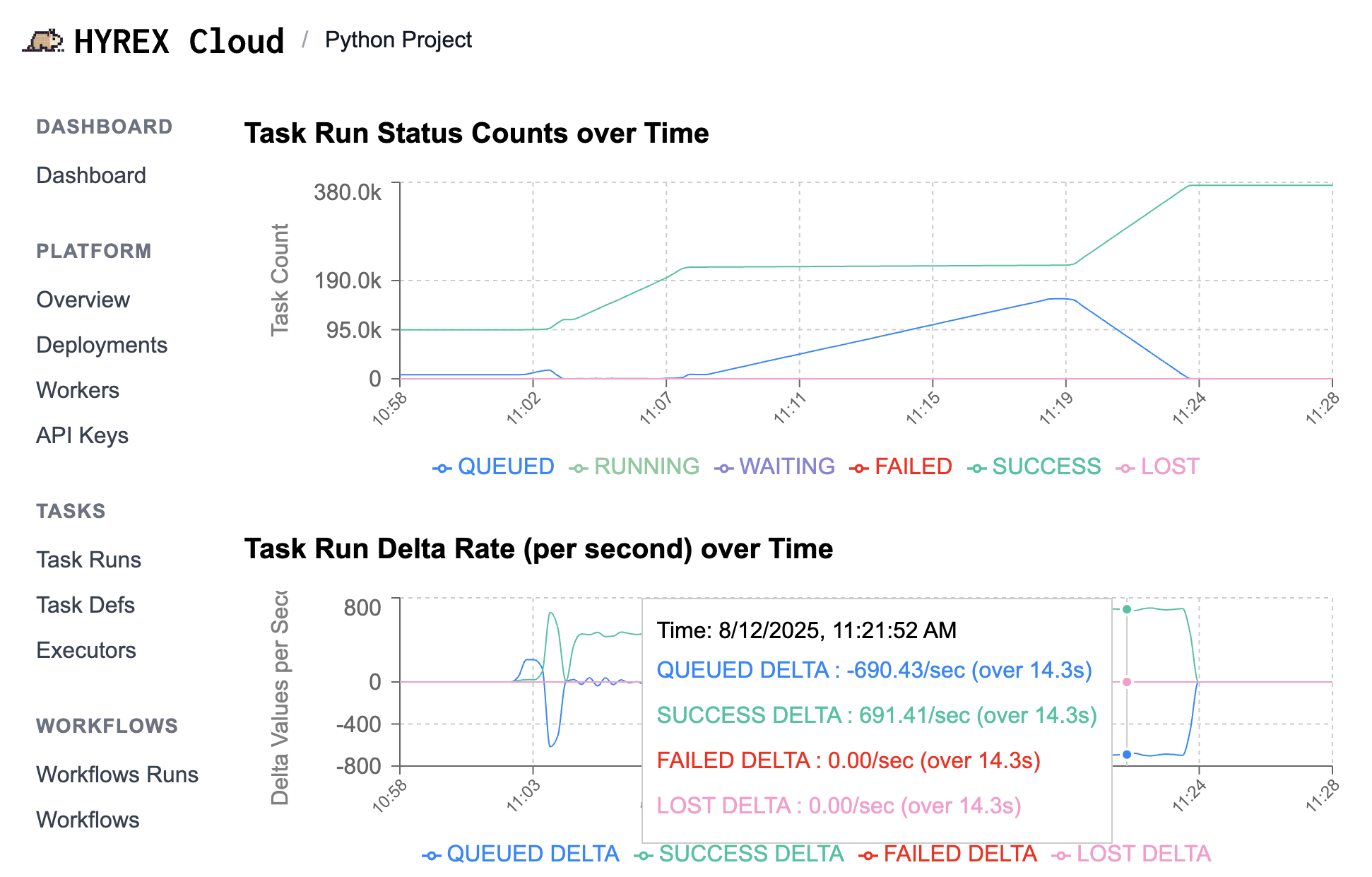Toggle the SUCCESS legend marker icon
1372x877 pixels.
(976, 468)
